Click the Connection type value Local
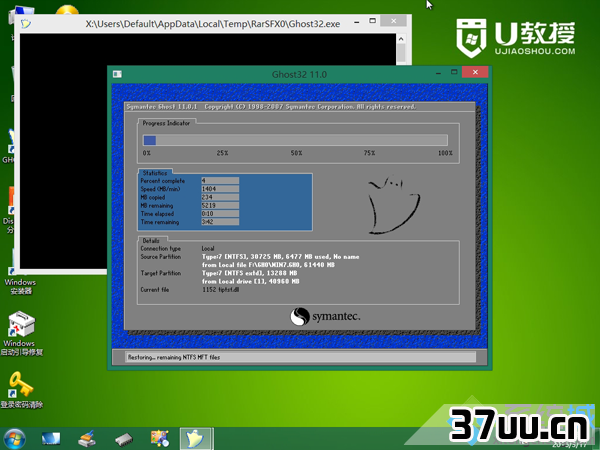The width and height of the screenshot is (600, 450). pos(208,248)
